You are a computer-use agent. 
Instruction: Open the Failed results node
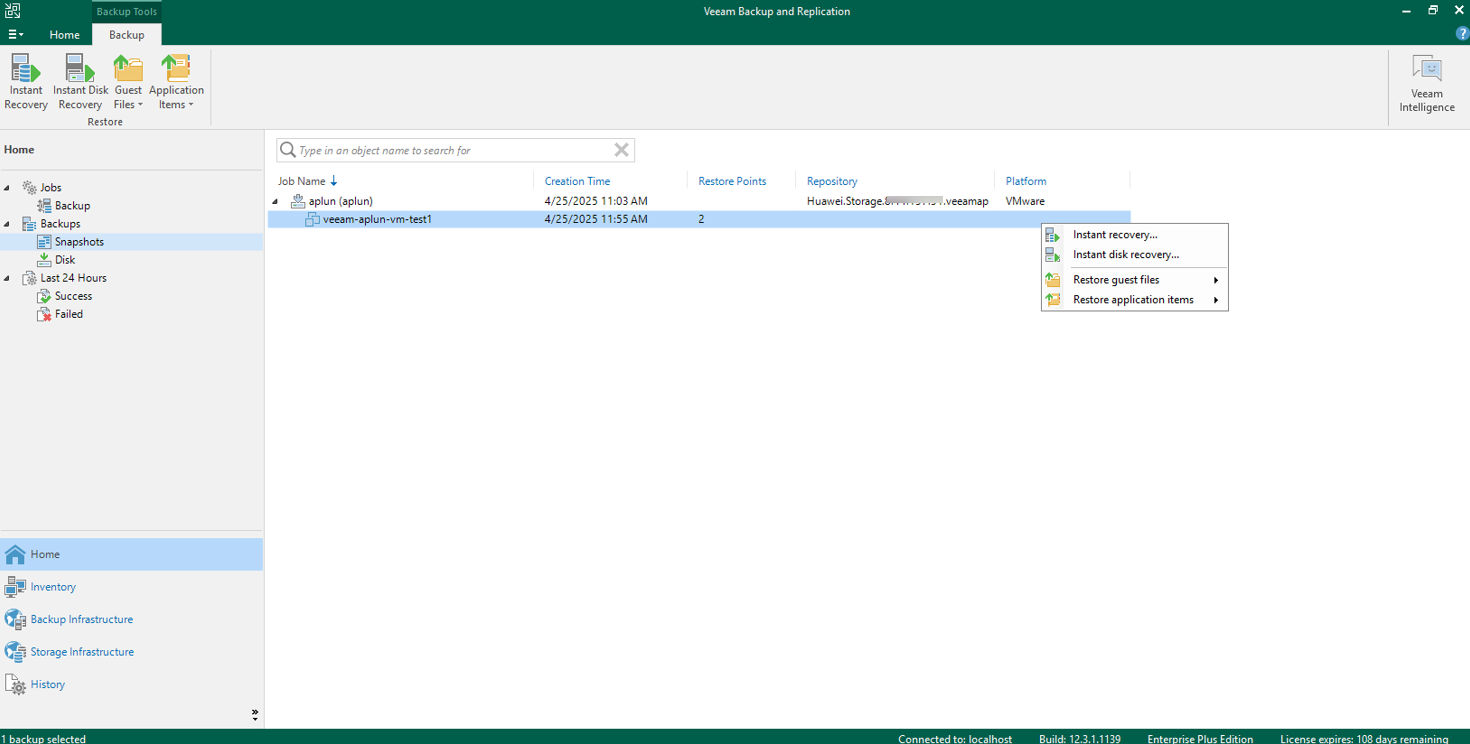(69, 314)
